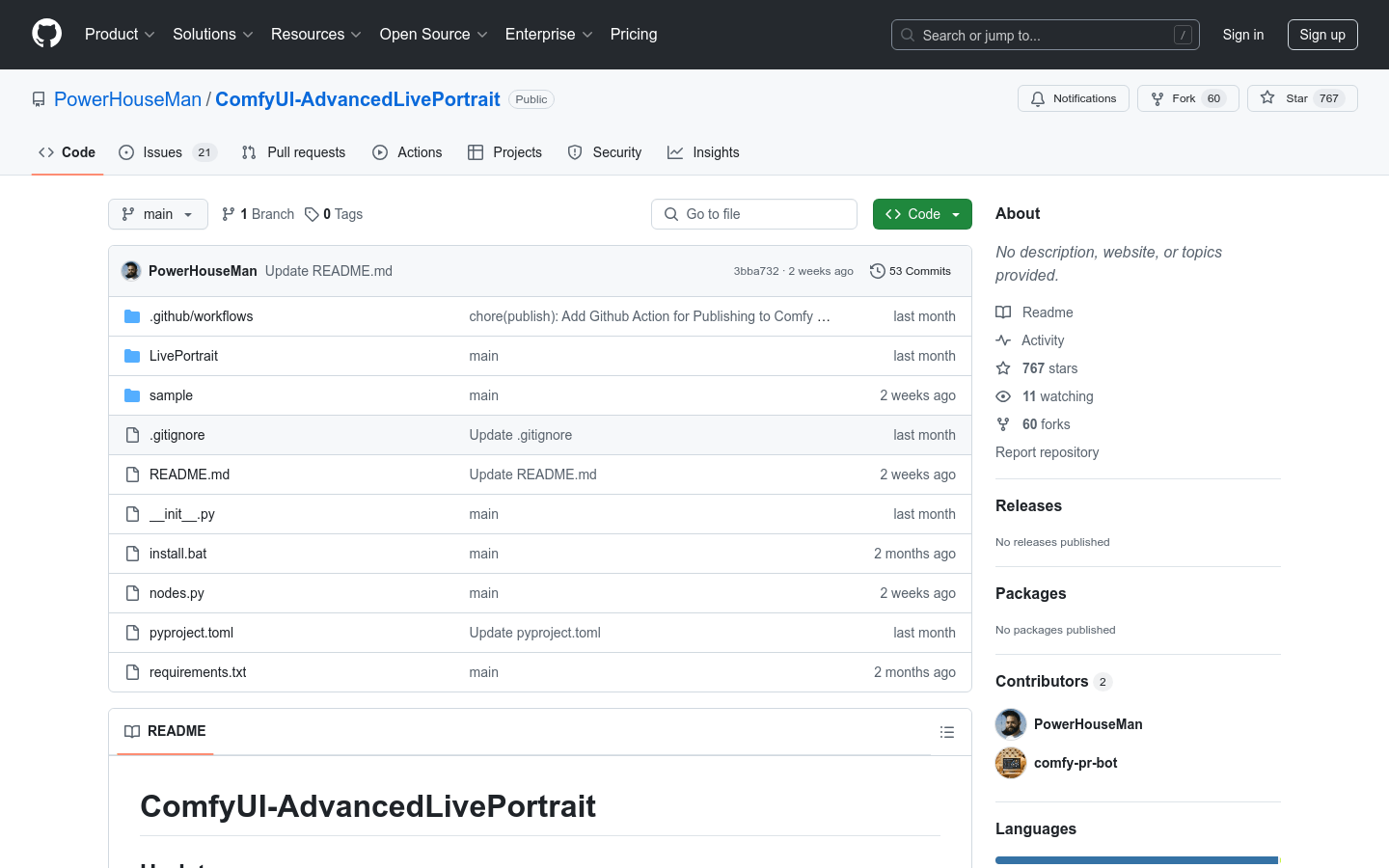
Task: Open the .gitignore file
Action: pos(177,435)
